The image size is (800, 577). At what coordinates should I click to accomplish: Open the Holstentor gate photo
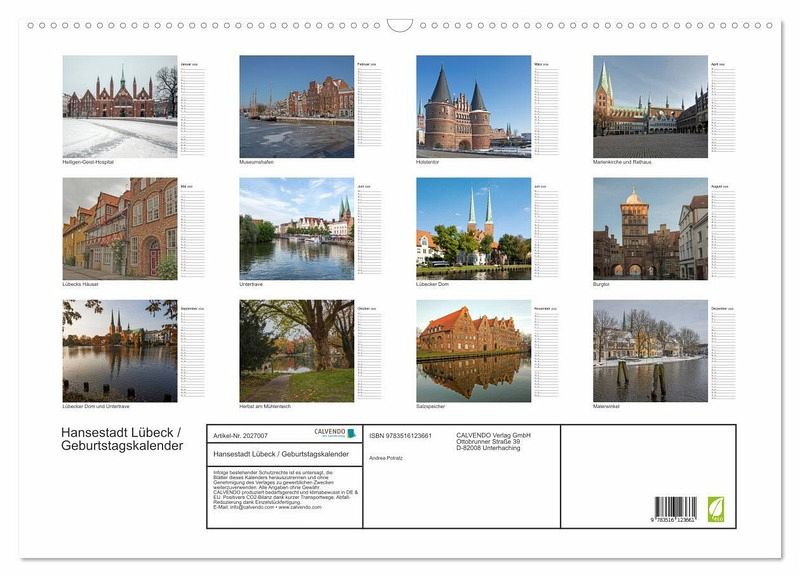[473, 106]
